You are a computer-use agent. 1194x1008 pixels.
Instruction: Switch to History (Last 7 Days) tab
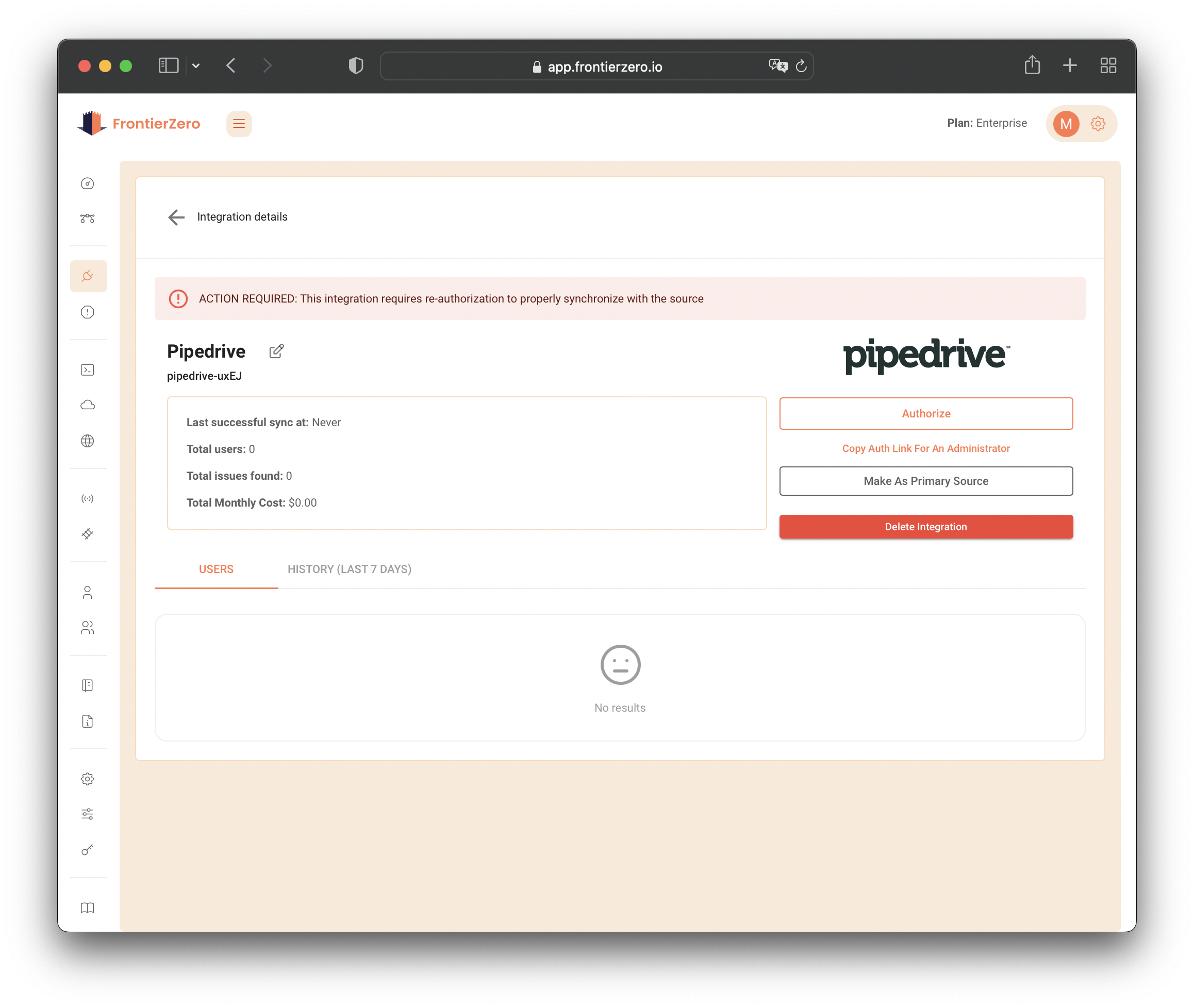[349, 569]
